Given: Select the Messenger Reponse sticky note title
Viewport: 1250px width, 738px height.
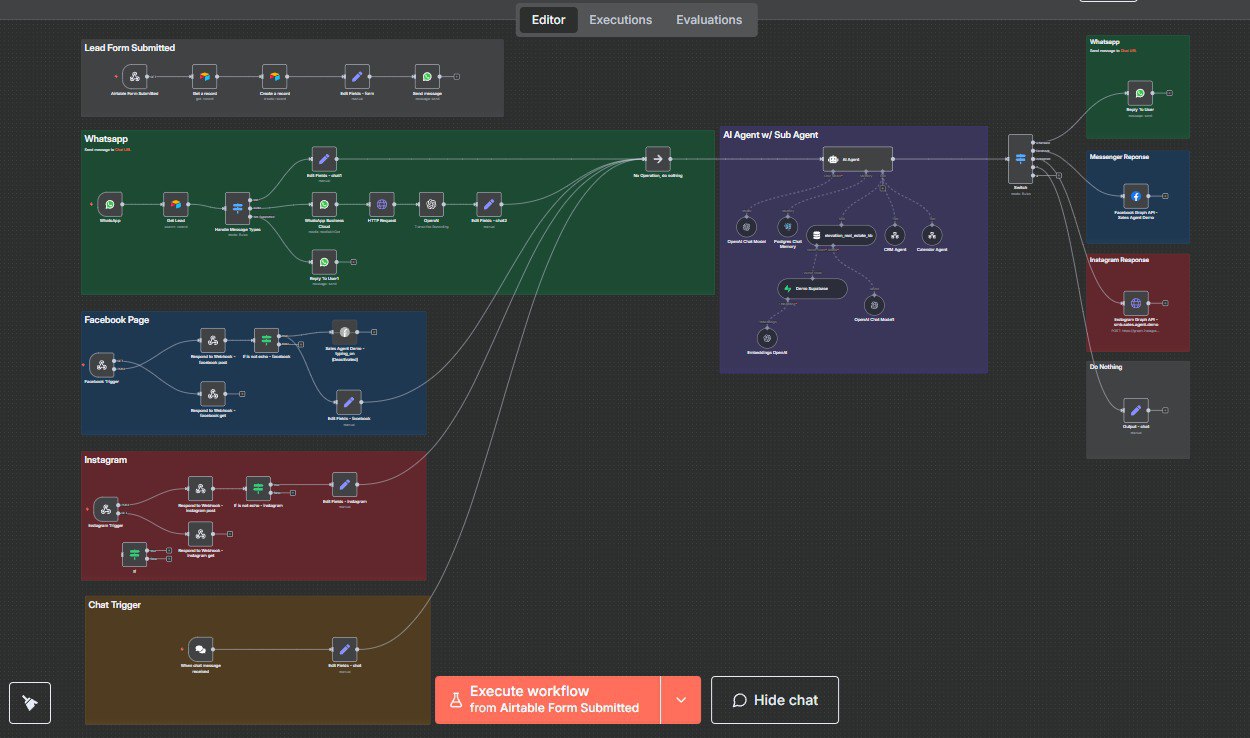Looking at the screenshot, I should [1119, 157].
